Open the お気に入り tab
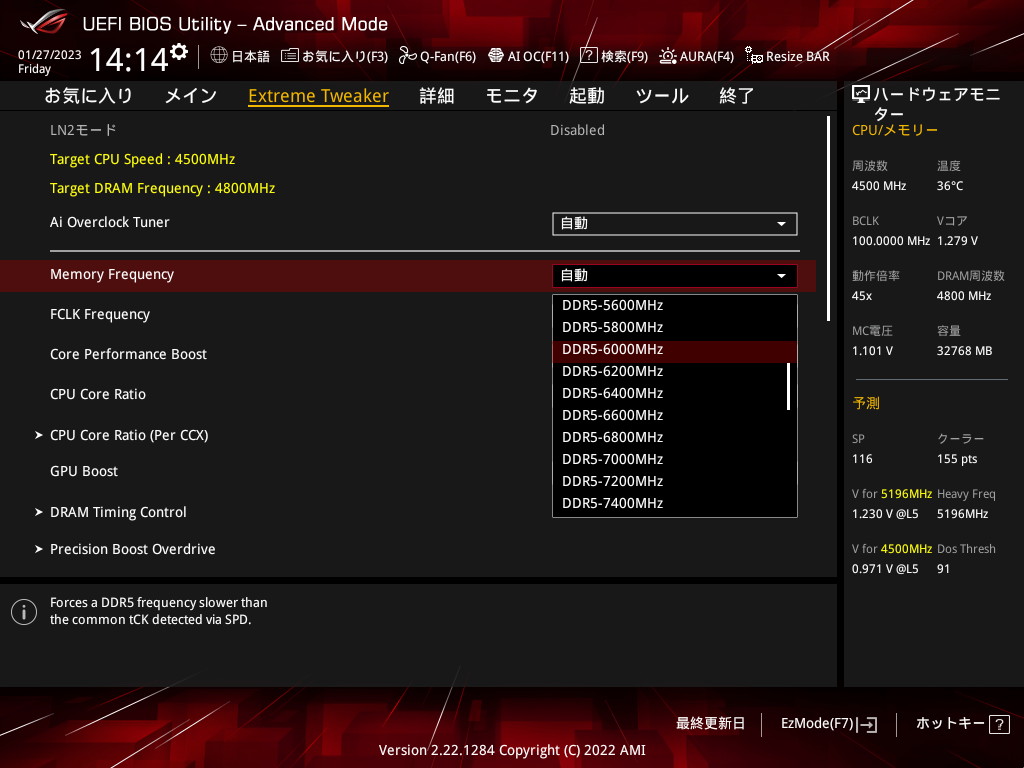 click(x=88, y=96)
